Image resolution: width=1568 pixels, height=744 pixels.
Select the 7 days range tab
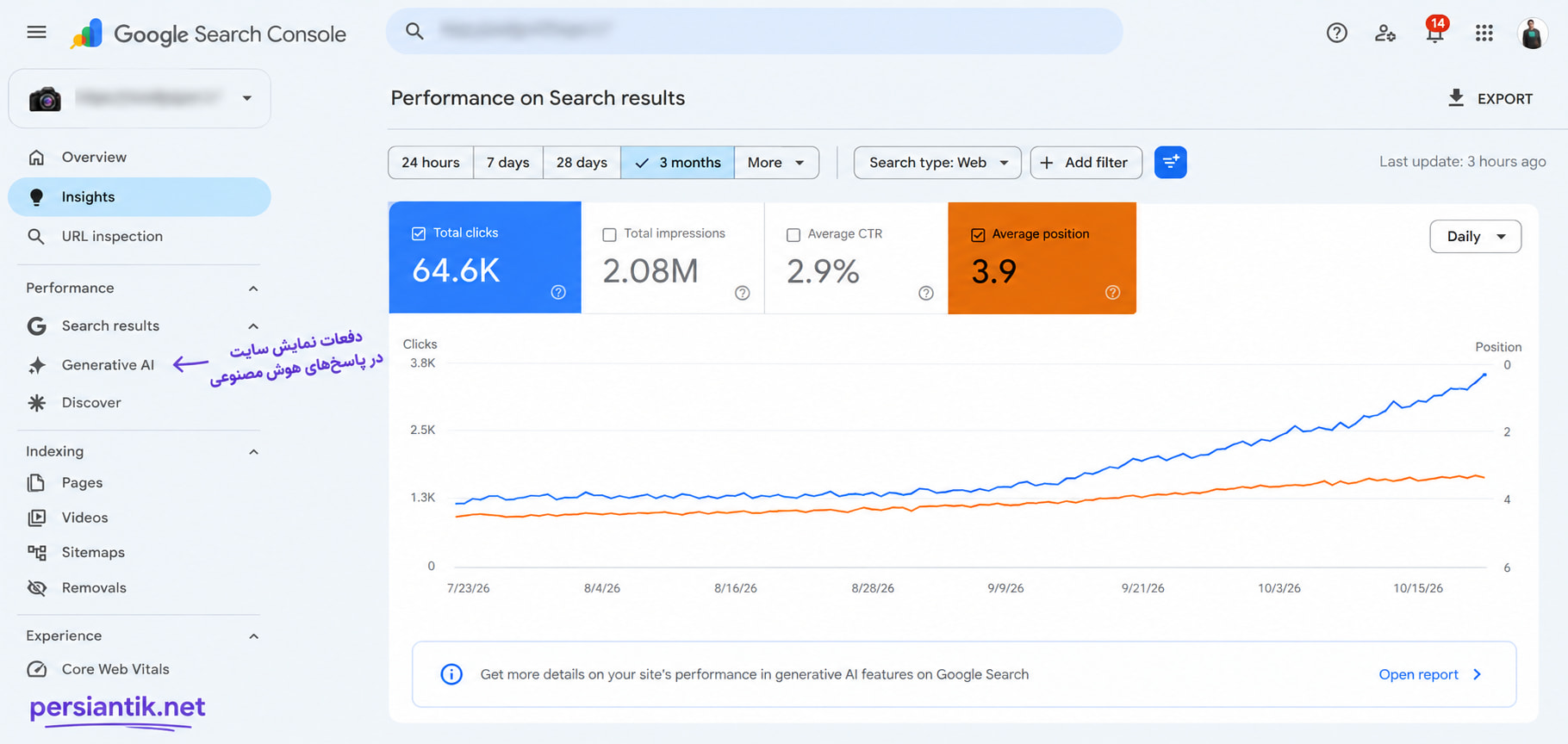508,162
